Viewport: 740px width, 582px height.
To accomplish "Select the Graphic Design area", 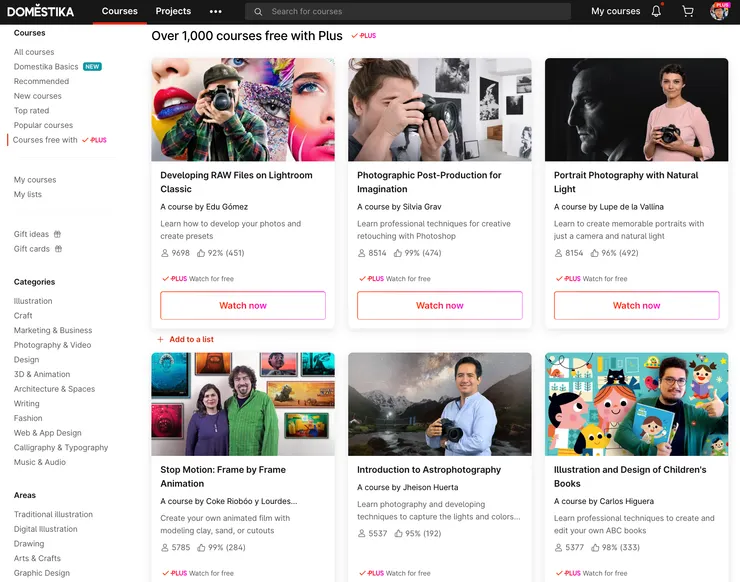I will click(x=42, y=573).
